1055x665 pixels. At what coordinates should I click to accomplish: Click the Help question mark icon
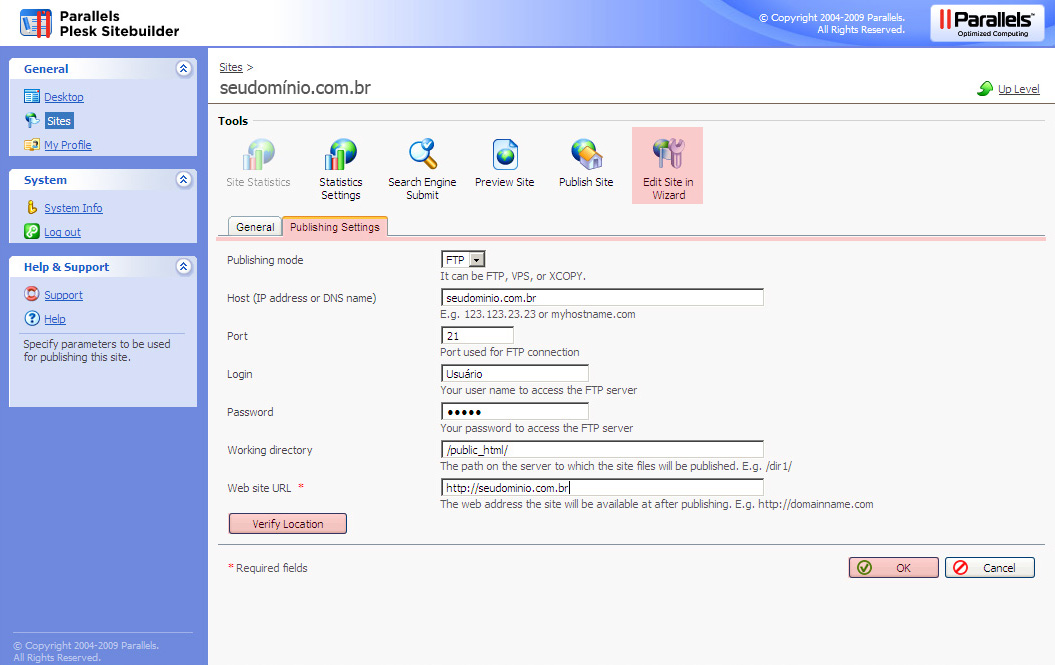coord(32,318)
